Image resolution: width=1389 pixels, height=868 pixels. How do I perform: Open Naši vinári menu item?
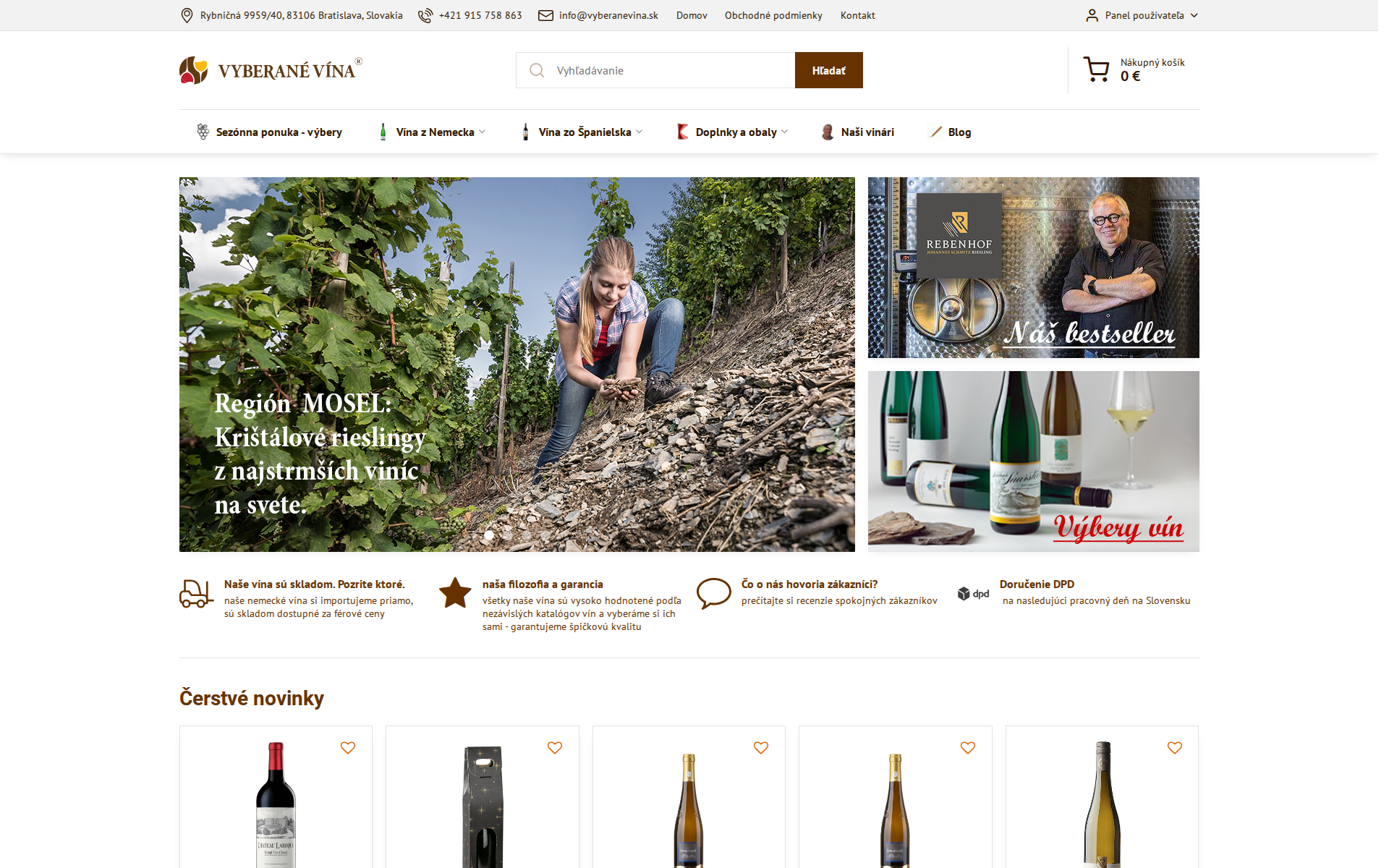(x=858, y=132)
